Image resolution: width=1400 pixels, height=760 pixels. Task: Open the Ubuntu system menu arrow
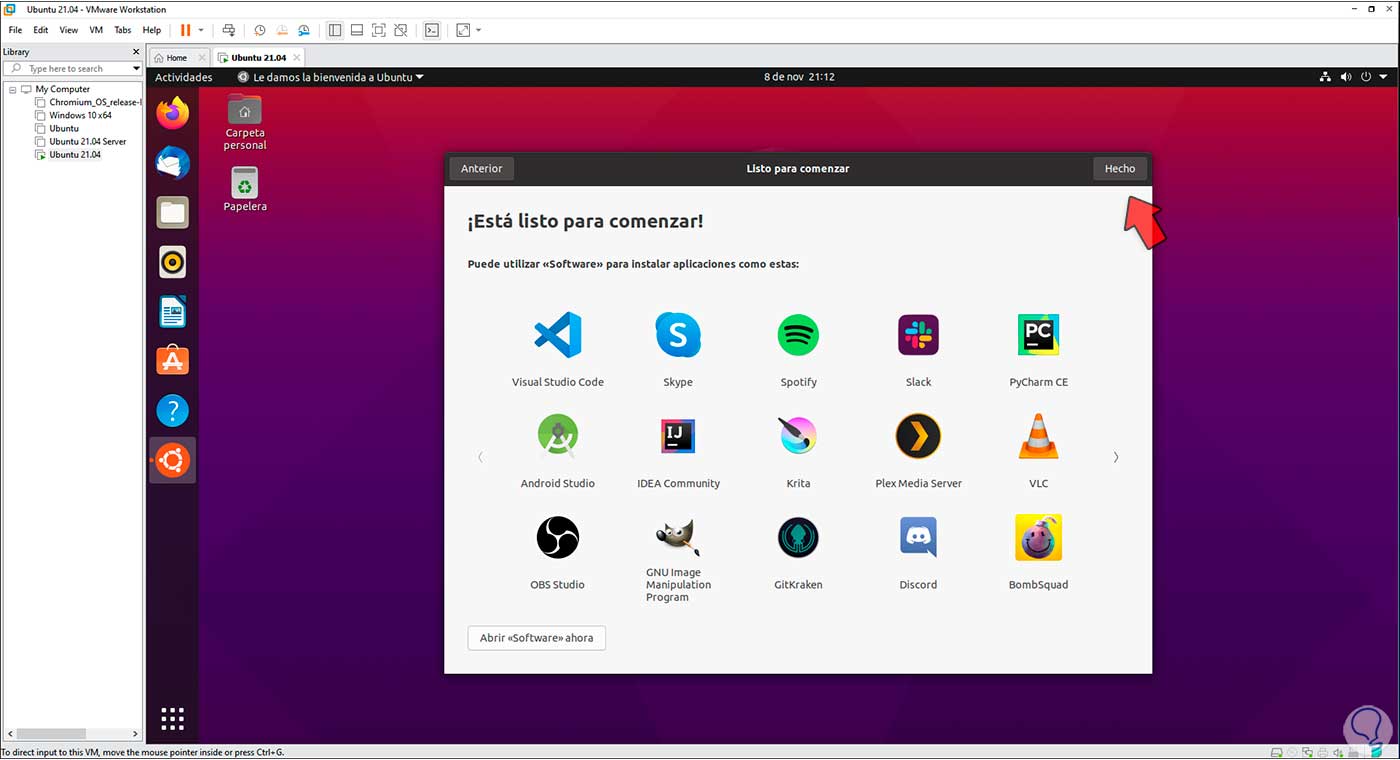pos(1383,77)
